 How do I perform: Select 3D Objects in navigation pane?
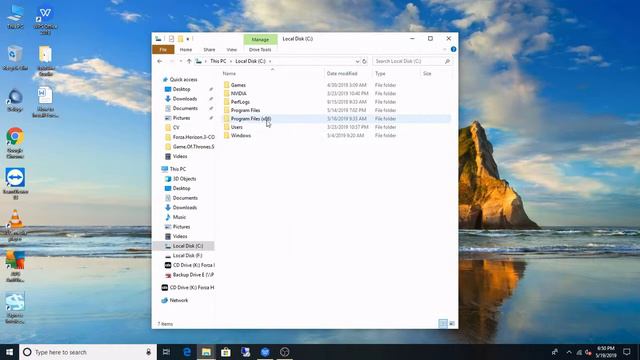pos(184,179)
